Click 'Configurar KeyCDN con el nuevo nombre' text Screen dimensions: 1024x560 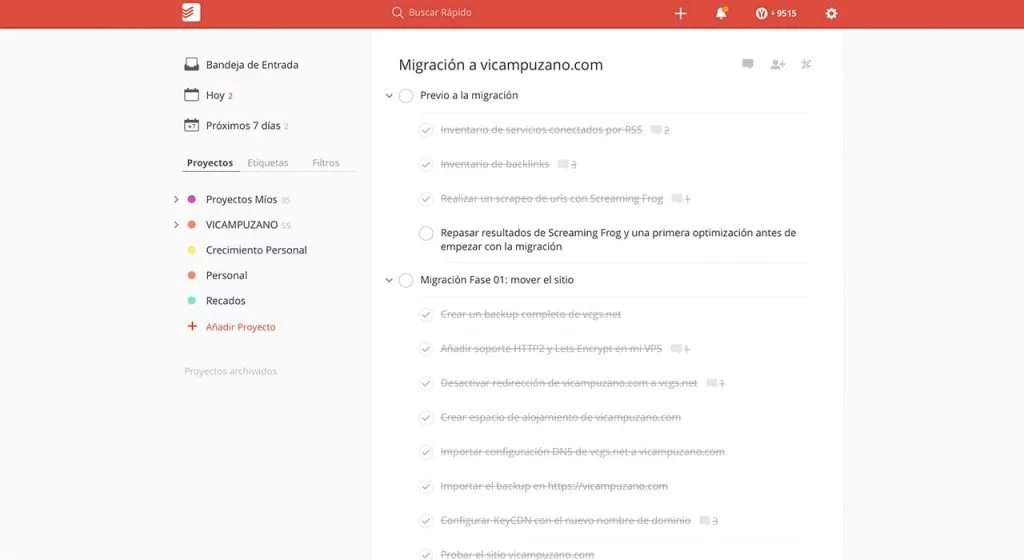(x=566, y=520)
